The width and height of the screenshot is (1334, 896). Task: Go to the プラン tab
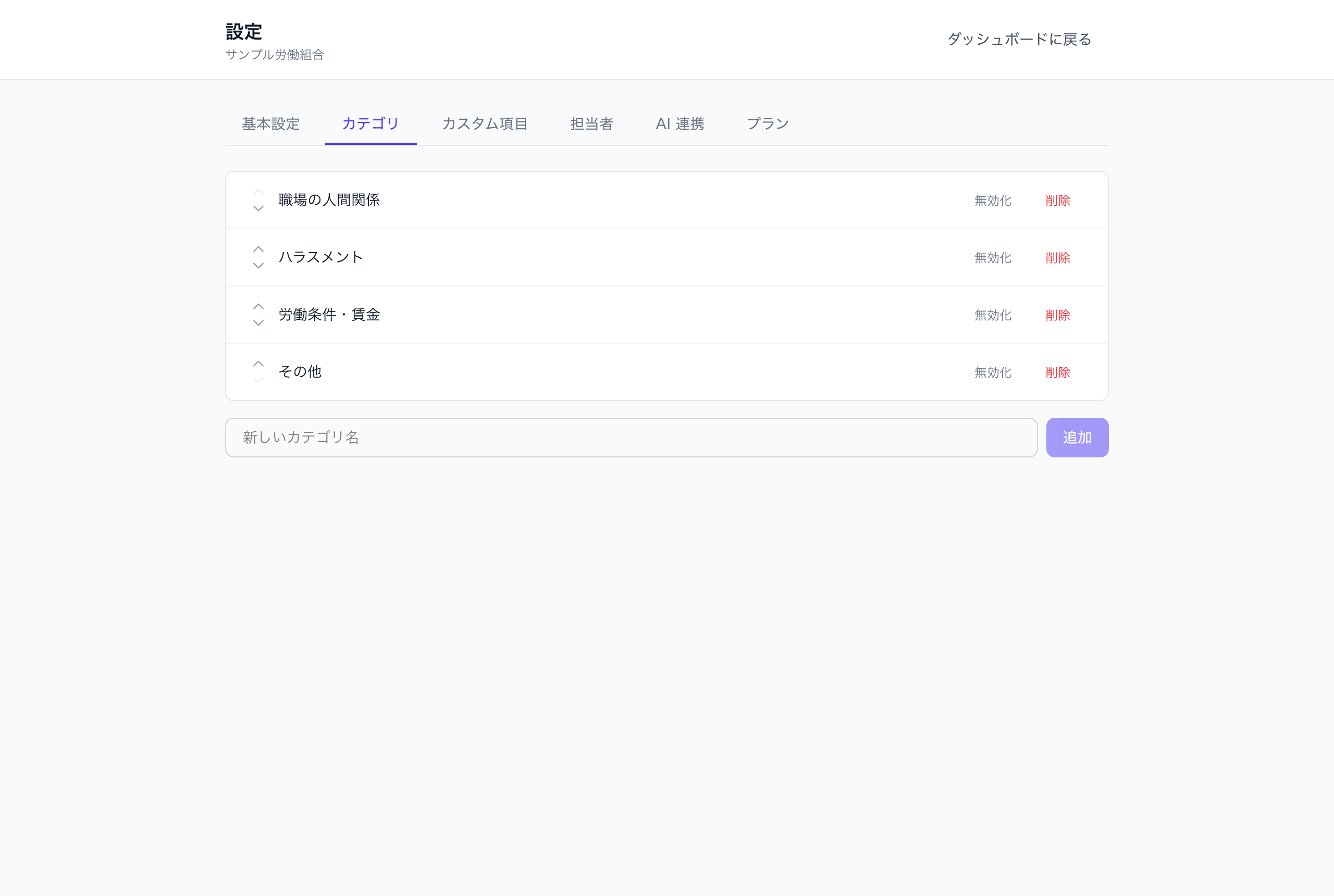tap(768, 124)
